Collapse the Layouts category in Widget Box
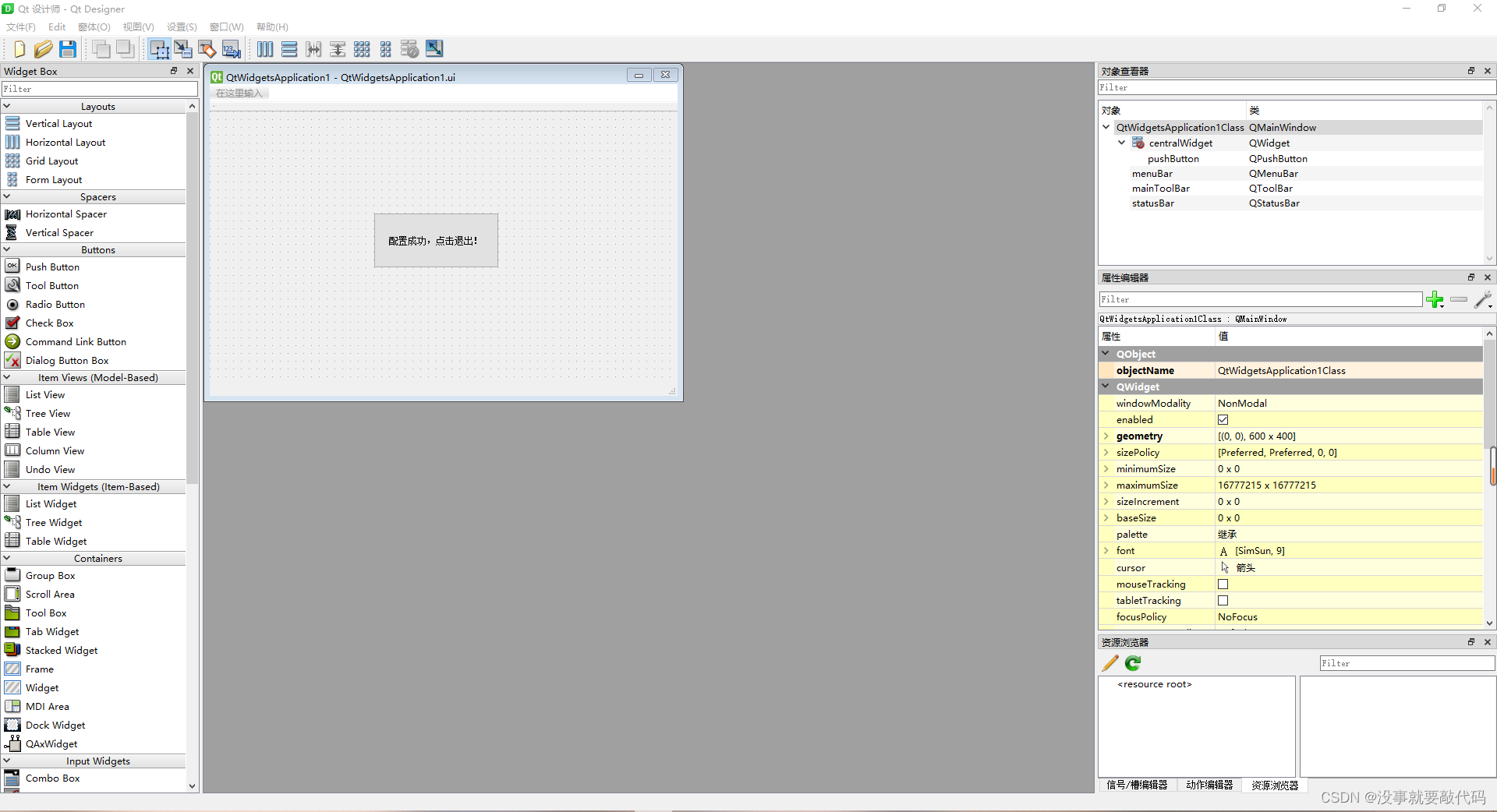Viewport: 1497px width, 812px height. 7,106
